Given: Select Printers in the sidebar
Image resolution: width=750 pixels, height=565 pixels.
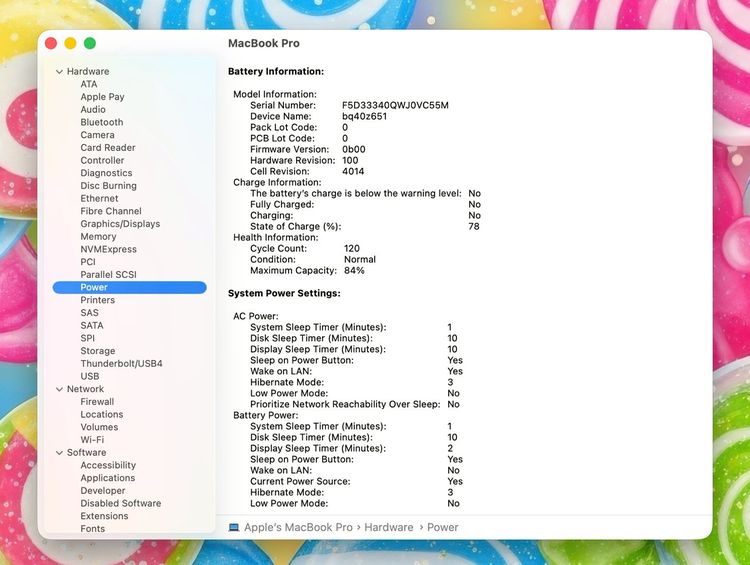Looking at the screenshot, I should click(98, 300).
